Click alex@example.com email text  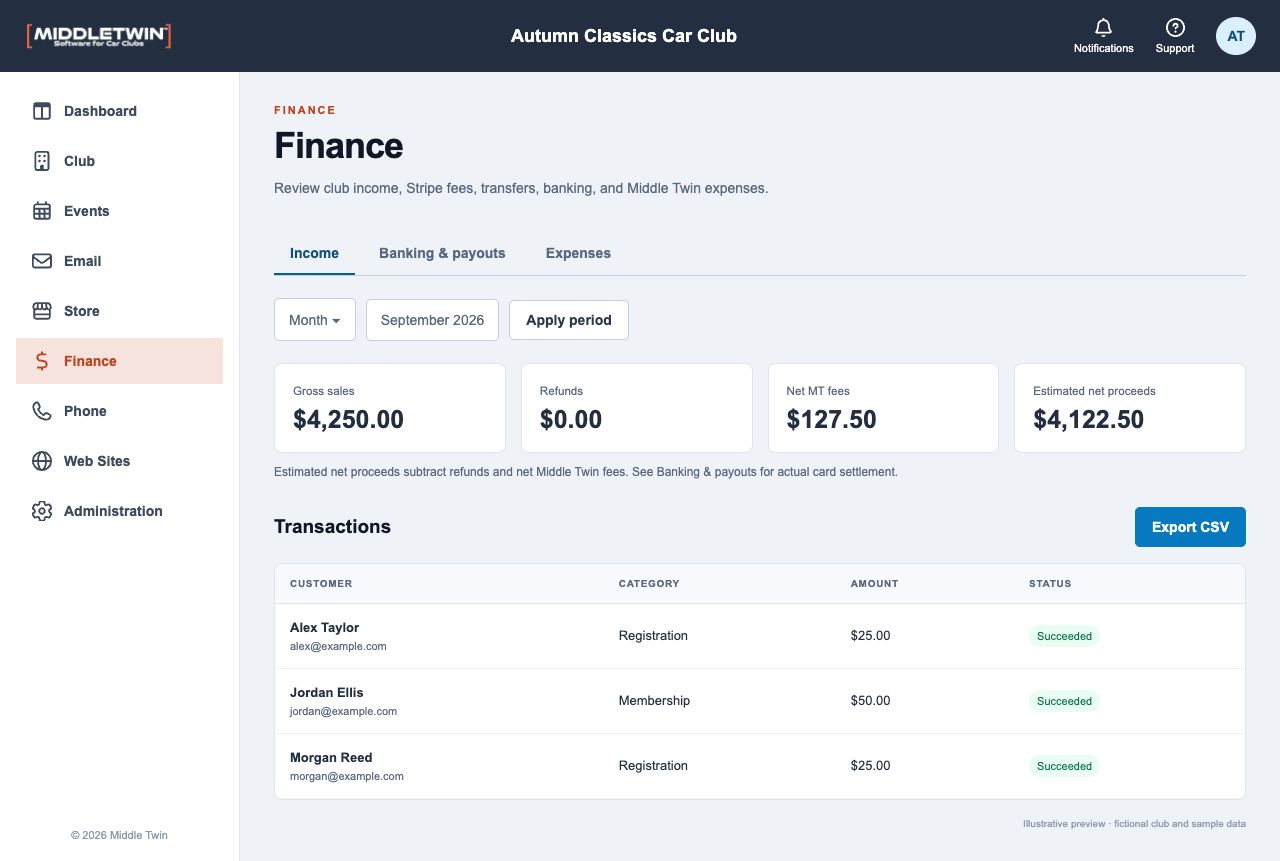(x=338, y=647)
